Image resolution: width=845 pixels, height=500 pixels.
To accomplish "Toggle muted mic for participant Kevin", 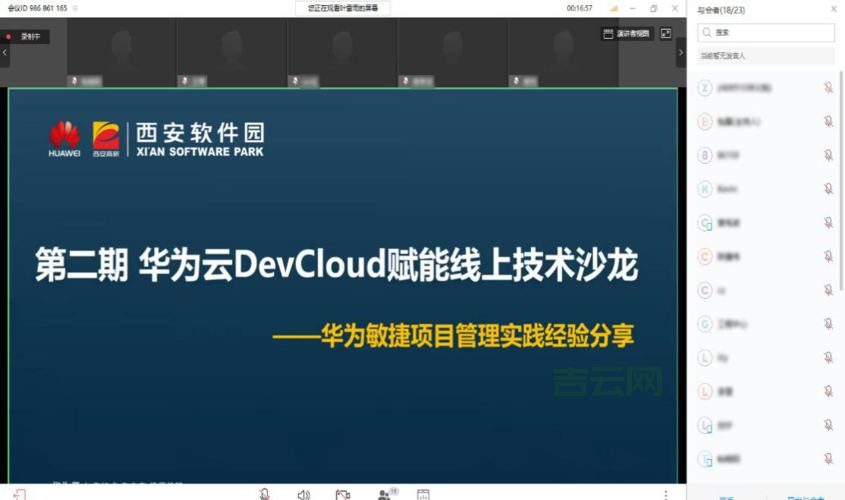I will point(828,188).
